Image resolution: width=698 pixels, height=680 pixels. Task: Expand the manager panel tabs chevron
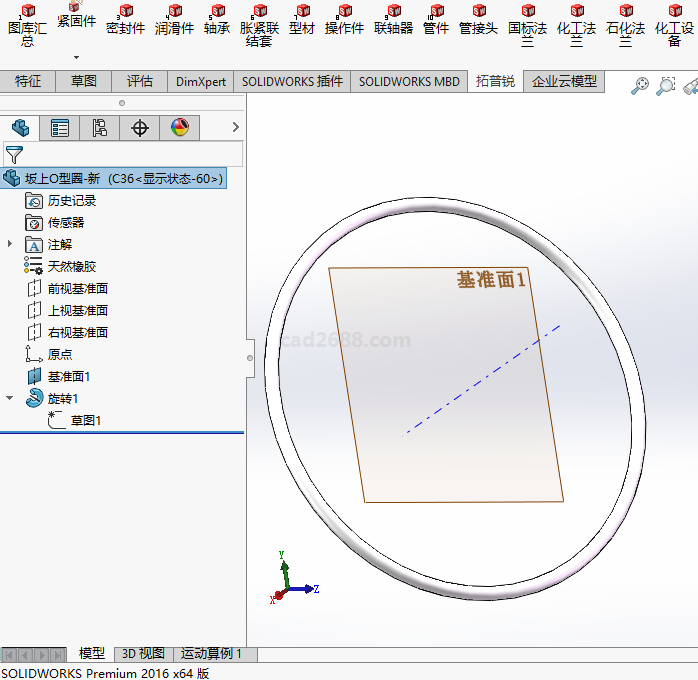click(236, 127)
